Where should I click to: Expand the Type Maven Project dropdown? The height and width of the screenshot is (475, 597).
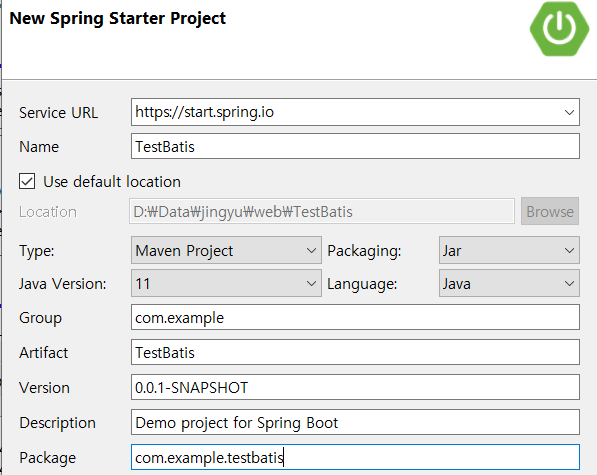[226, 250]
